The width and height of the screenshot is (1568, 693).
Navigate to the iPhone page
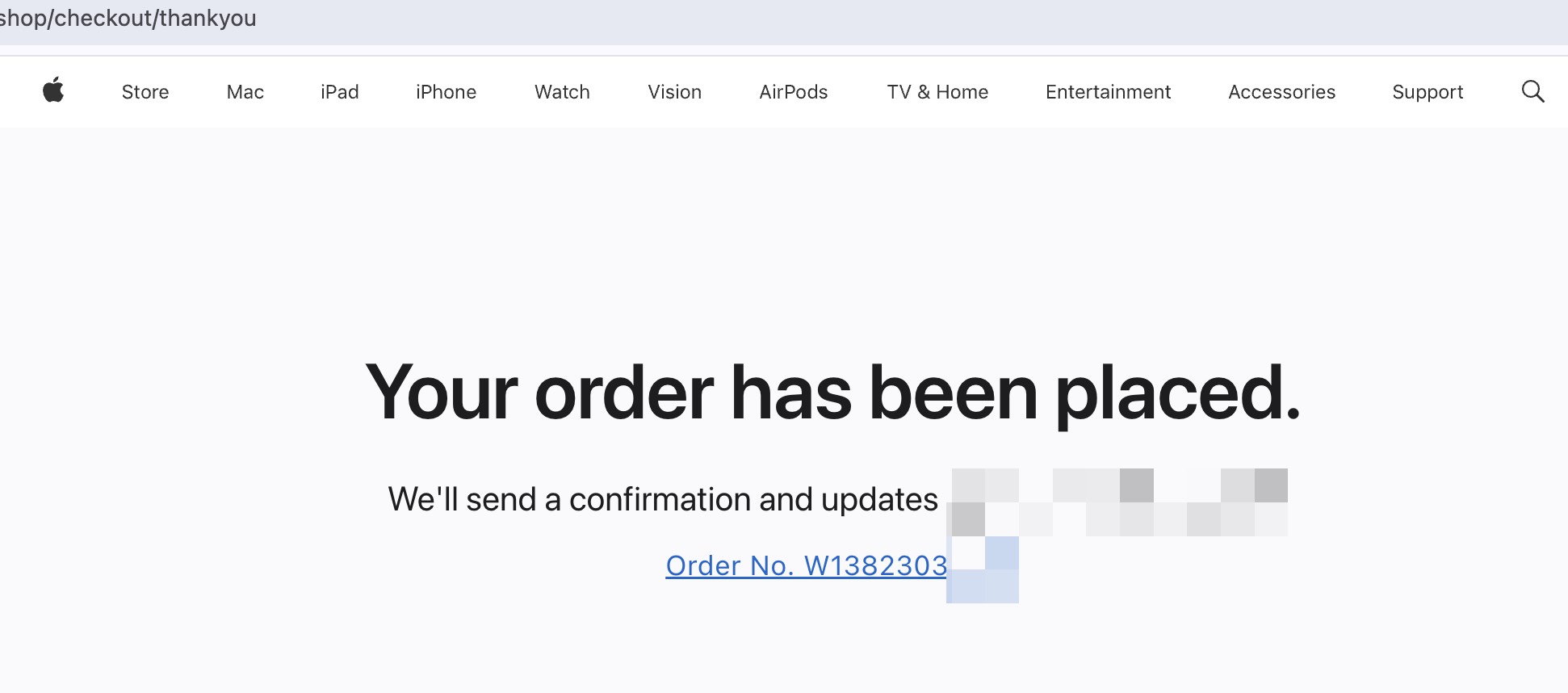446,92
